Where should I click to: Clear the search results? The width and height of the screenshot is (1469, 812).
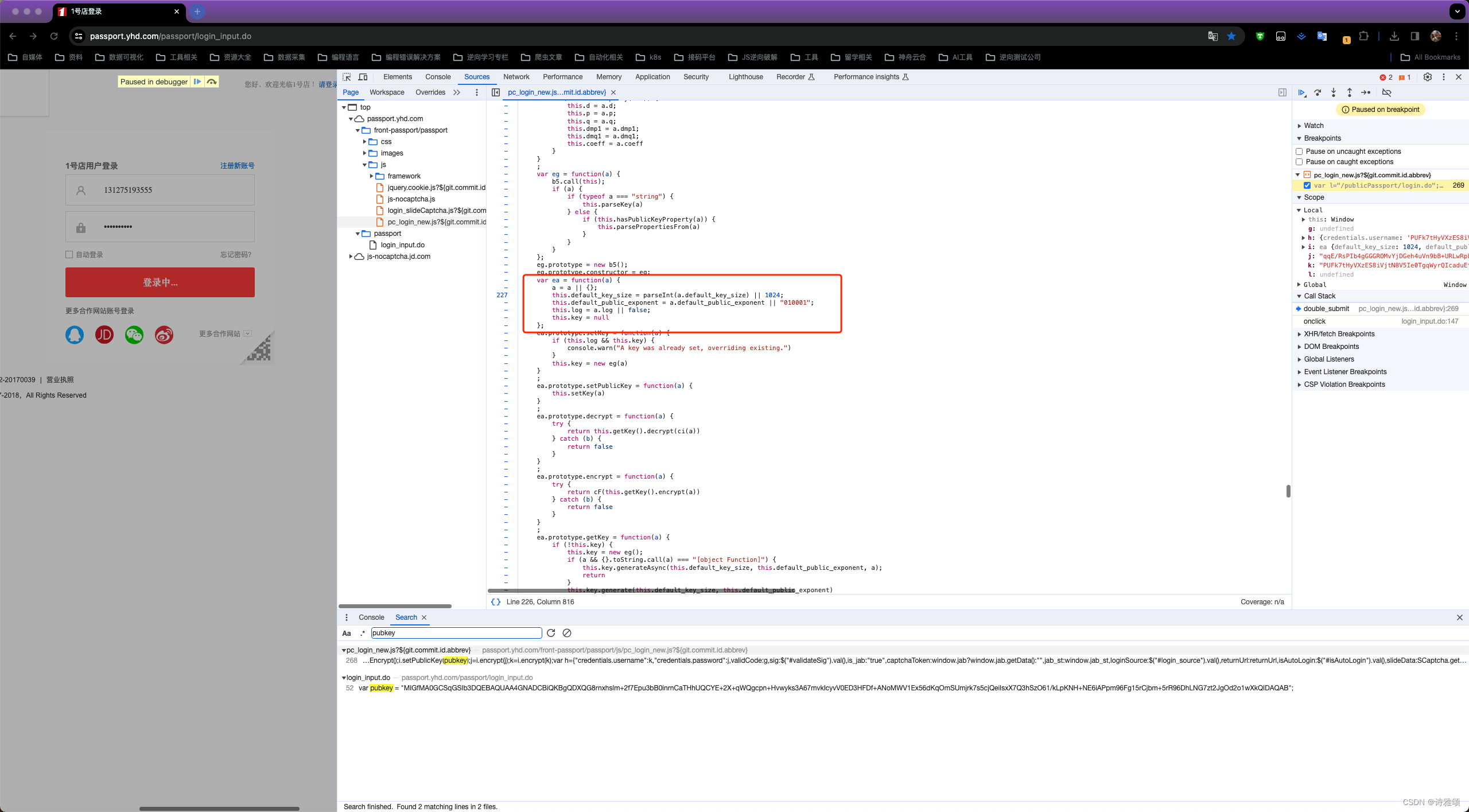[x=567, y=633]
